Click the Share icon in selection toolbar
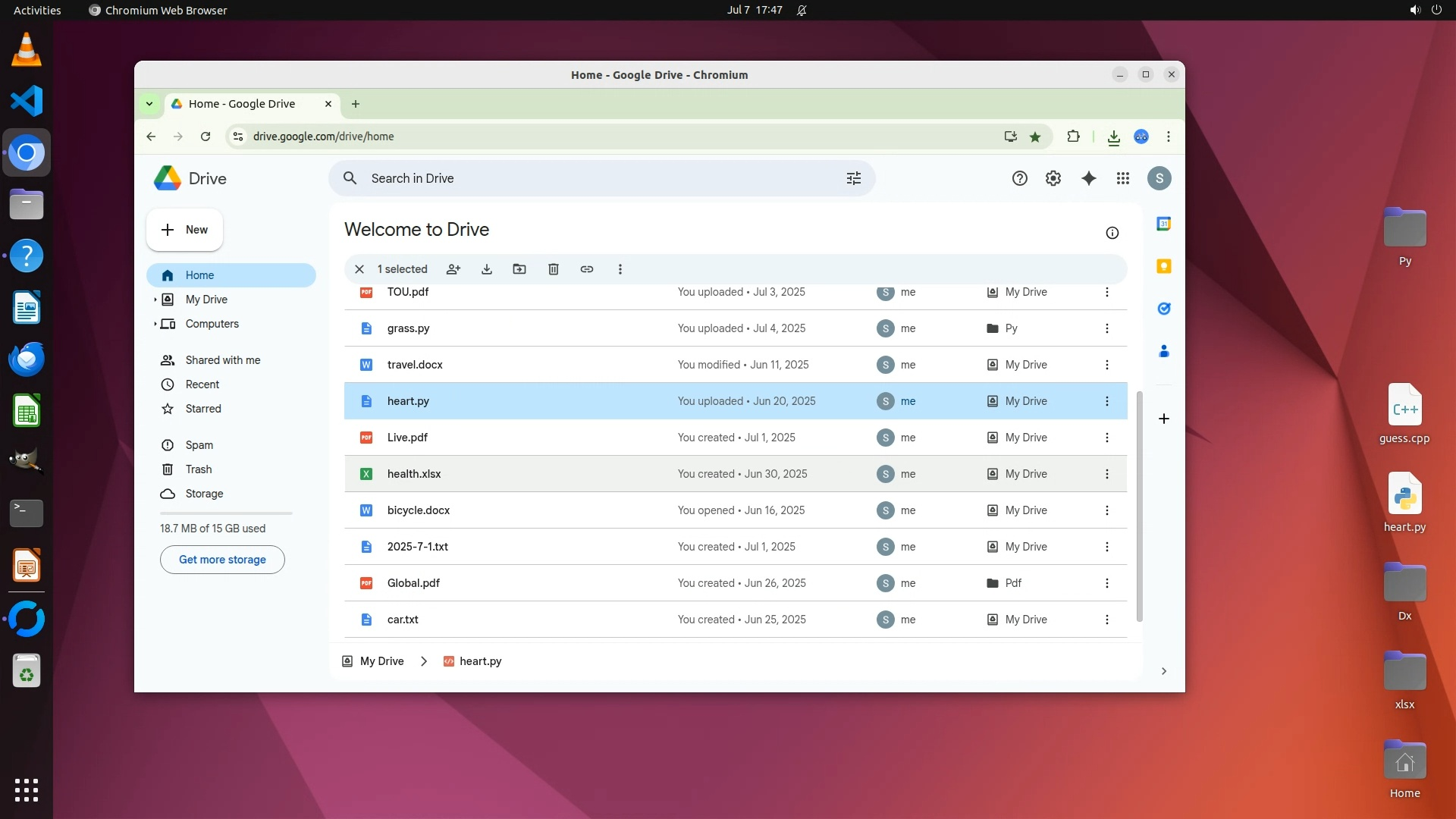Screen dimensions: 1456x819 (x=453, y=269)
